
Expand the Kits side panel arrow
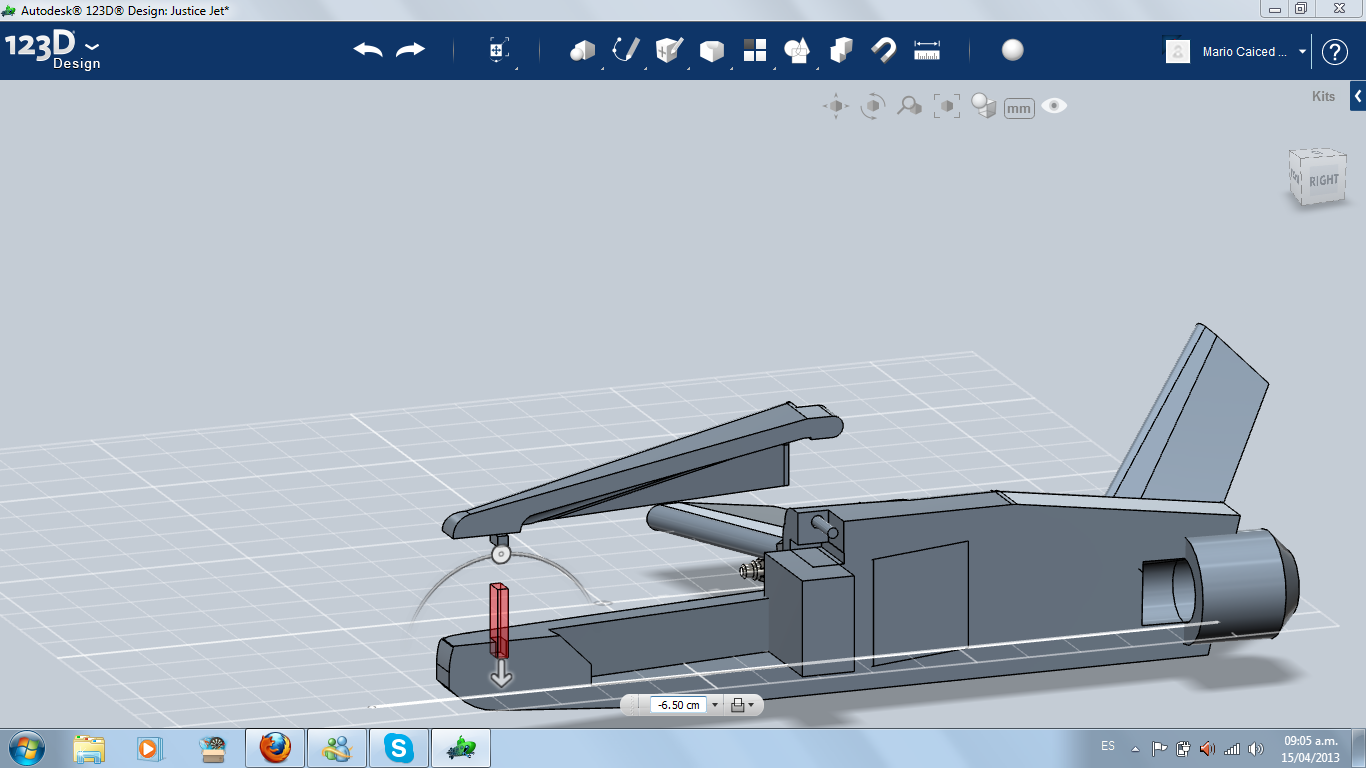[x=1358, y=96]
